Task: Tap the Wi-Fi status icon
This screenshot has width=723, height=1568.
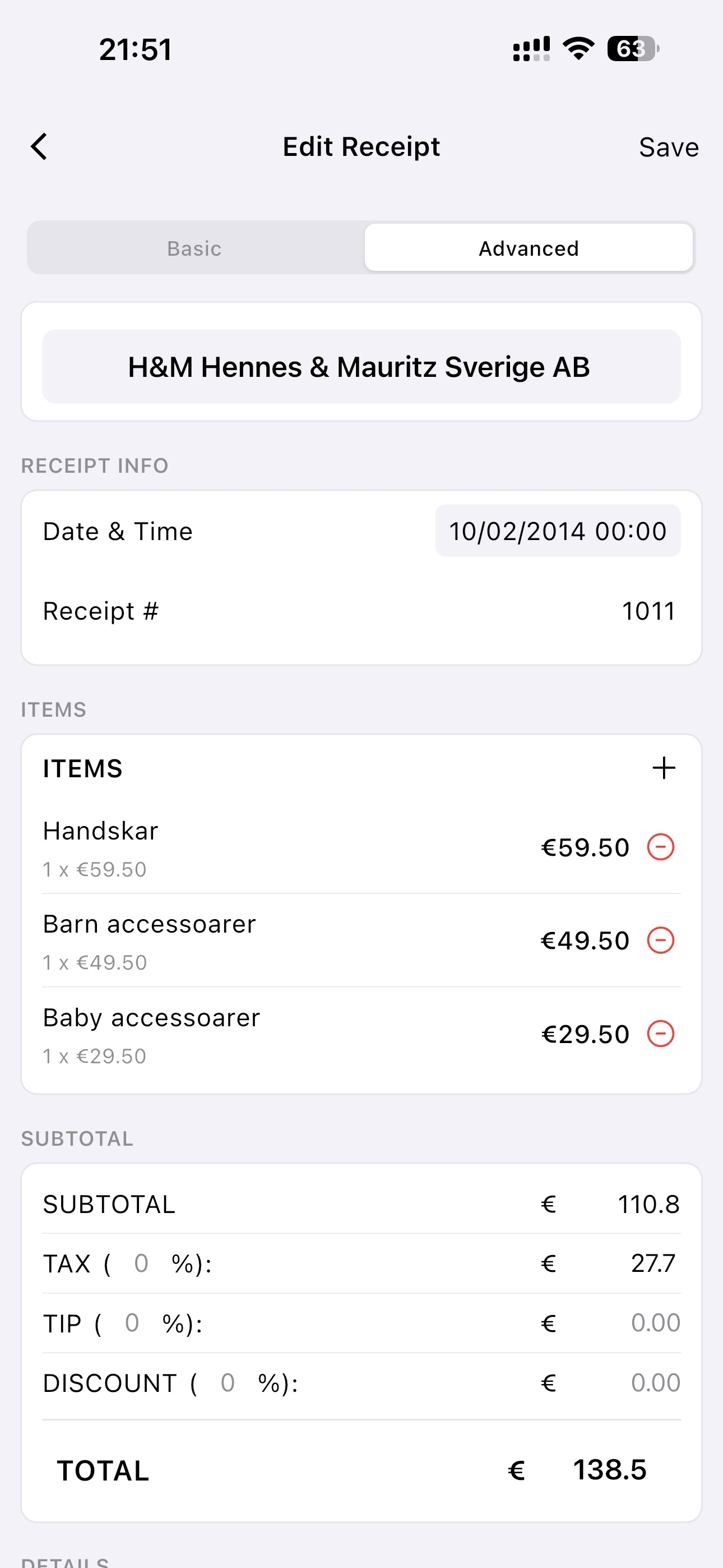Action: pyautogui.click(x=578, y=49)
